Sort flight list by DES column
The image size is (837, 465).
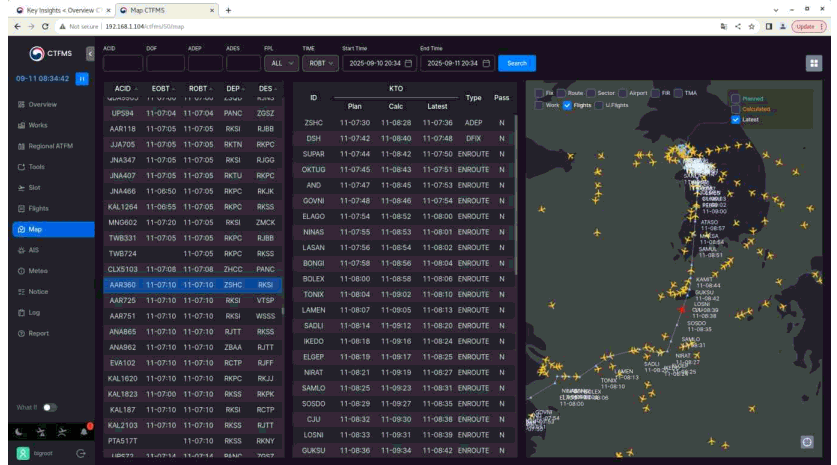tap(268, 89)
